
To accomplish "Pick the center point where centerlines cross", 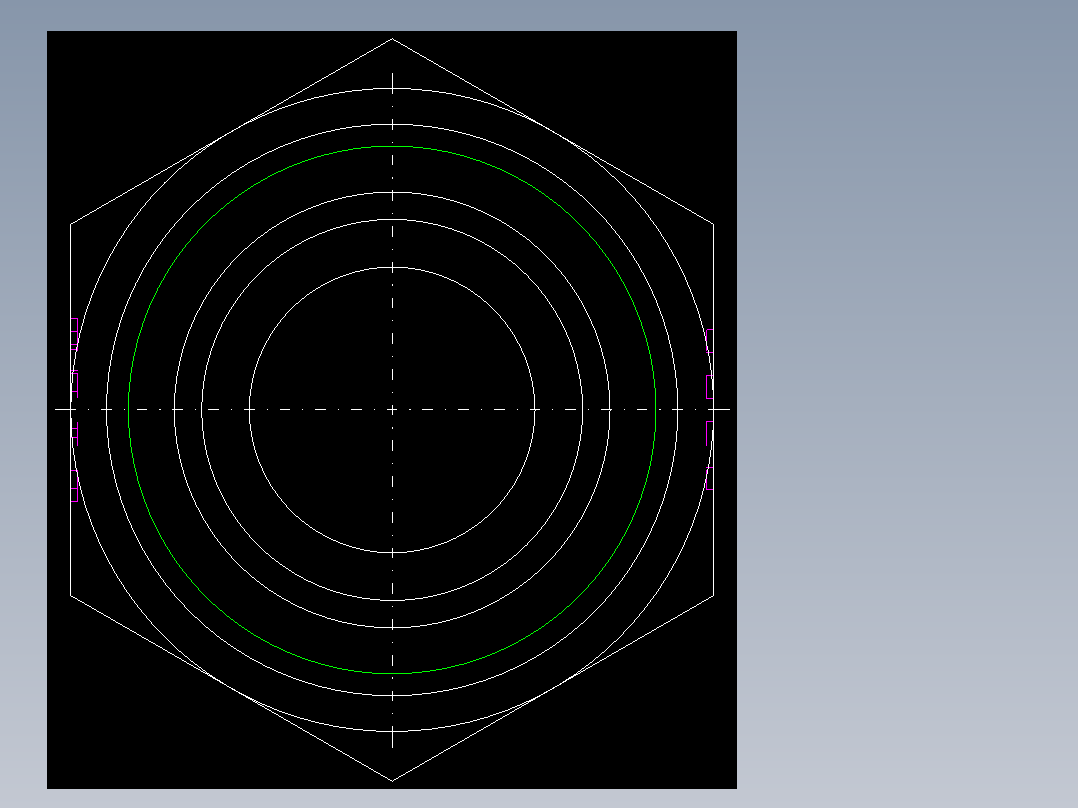I will coord(393,410).
